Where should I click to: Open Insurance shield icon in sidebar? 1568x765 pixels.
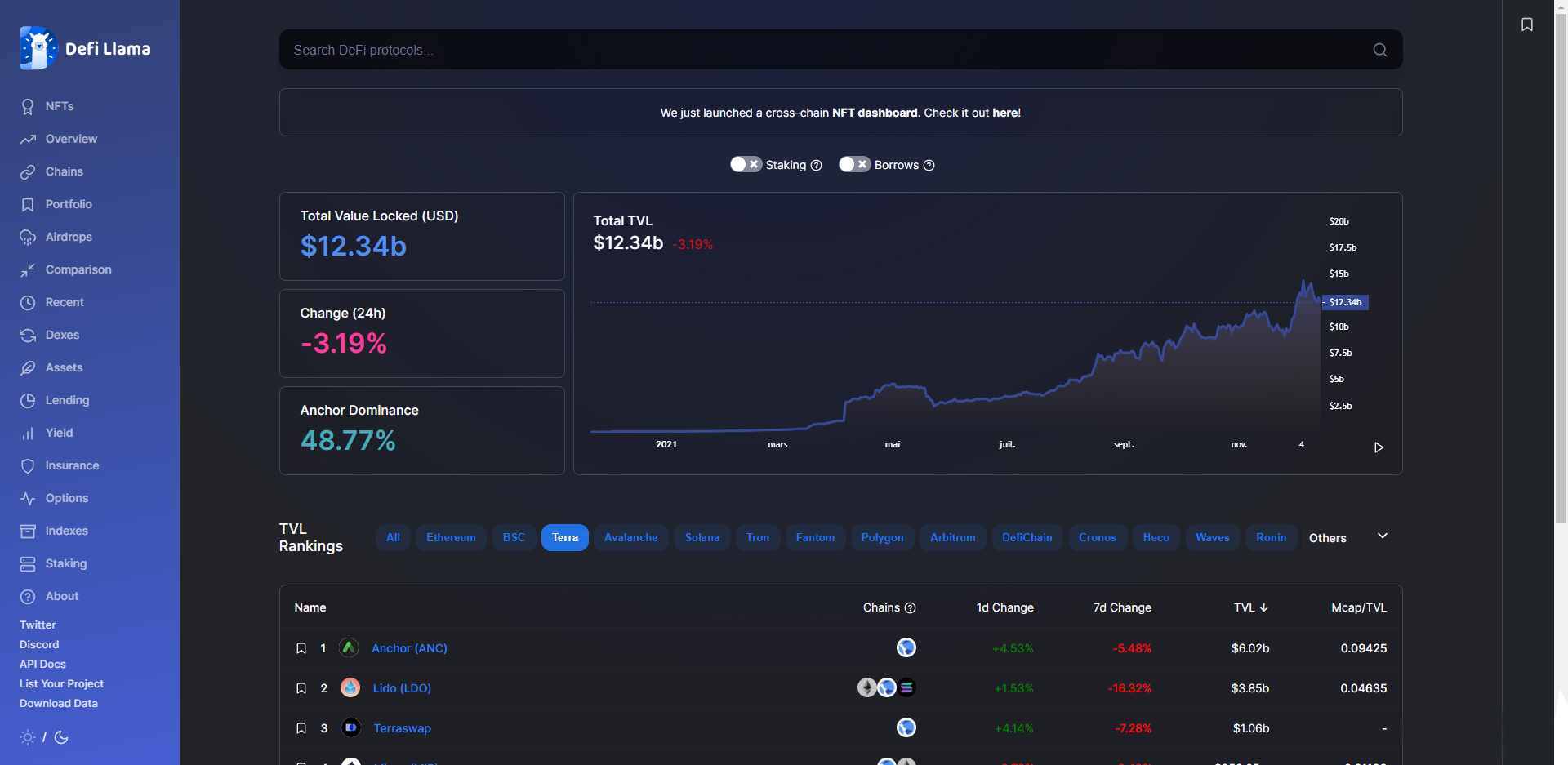(x=28, y=465)
